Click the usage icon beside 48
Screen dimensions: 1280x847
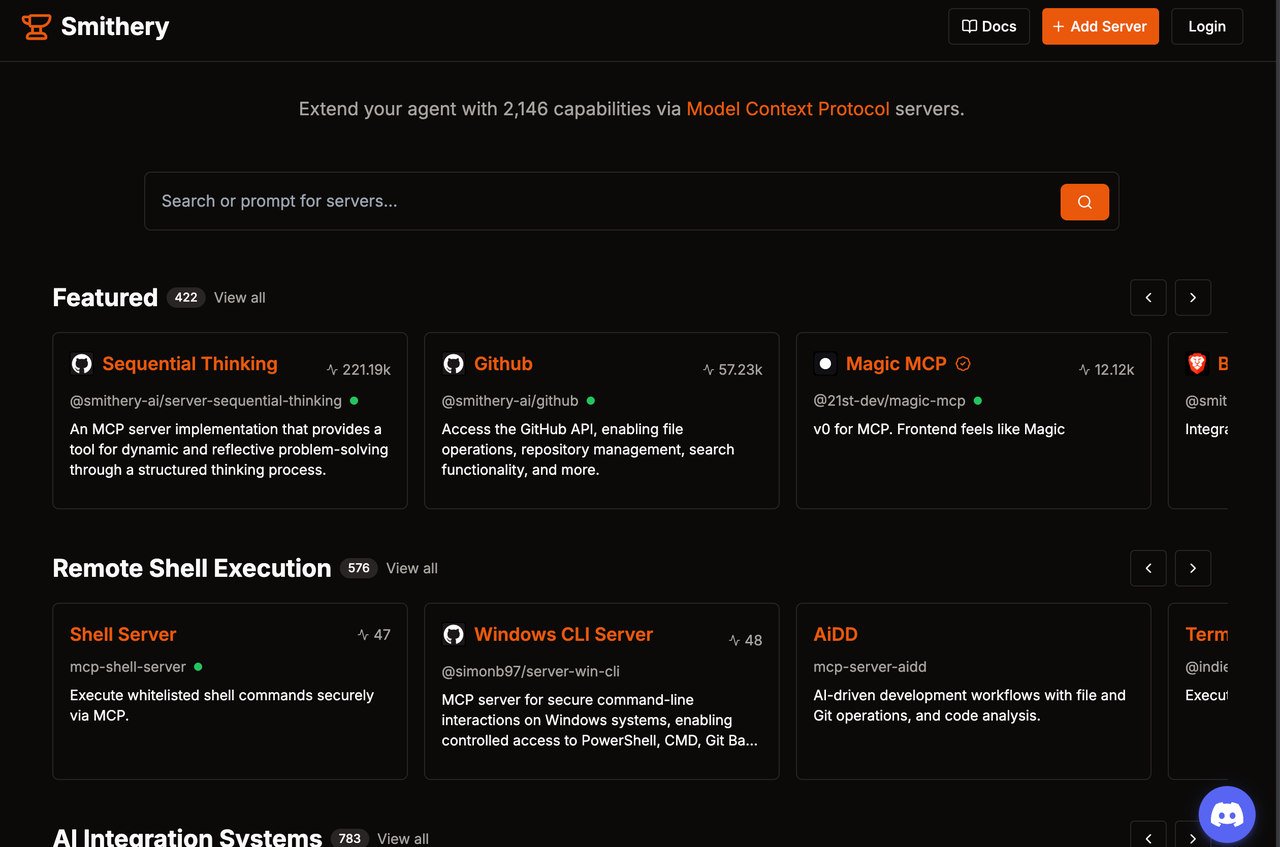(x=735, y=640)
